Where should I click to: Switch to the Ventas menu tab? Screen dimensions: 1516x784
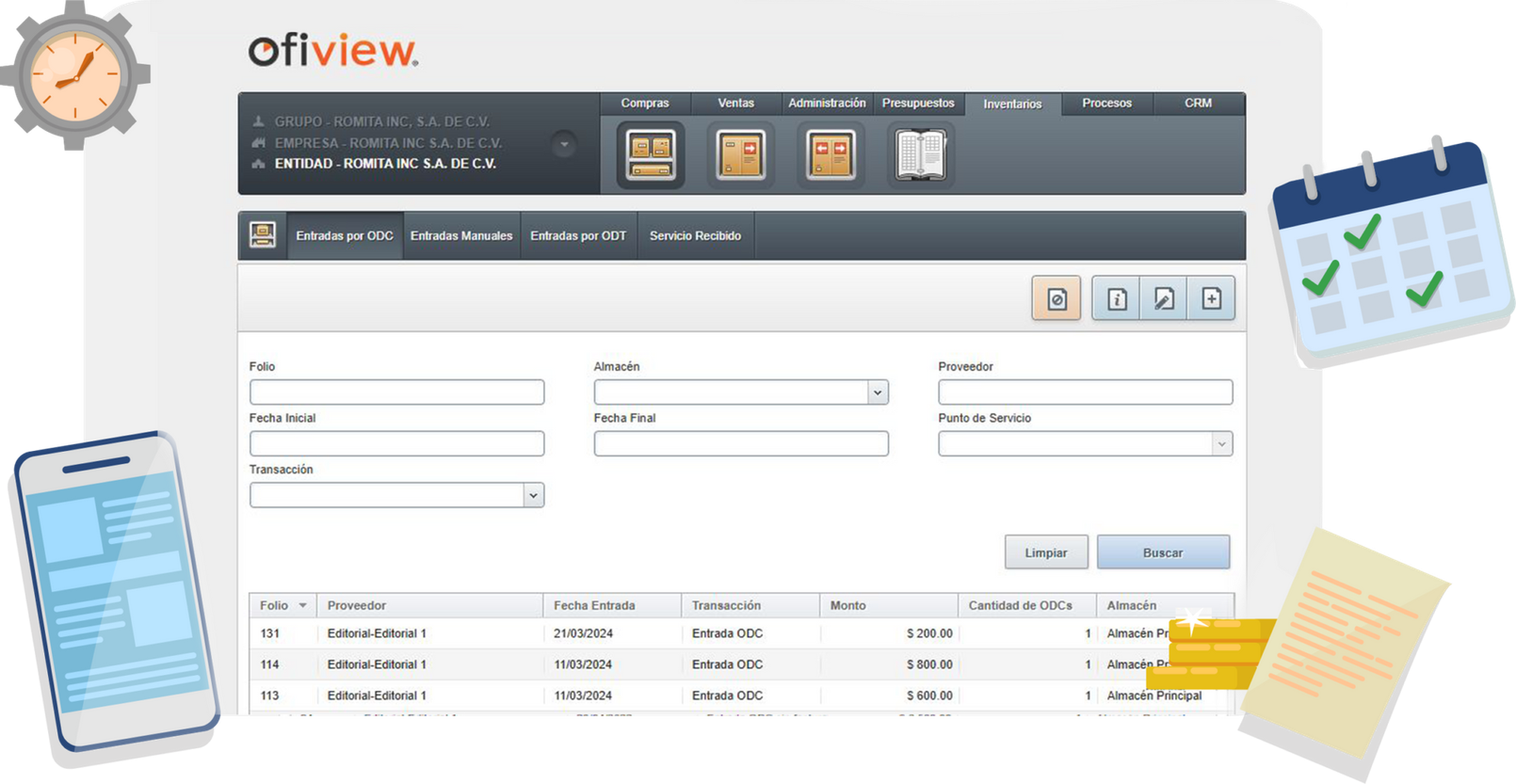735,104
